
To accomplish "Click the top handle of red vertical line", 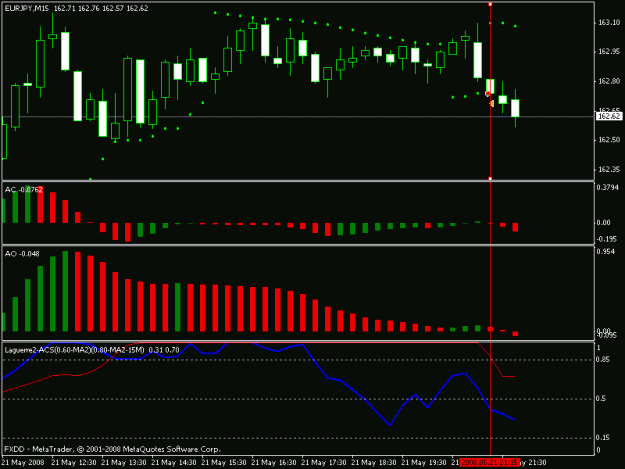I will (490, 4).
